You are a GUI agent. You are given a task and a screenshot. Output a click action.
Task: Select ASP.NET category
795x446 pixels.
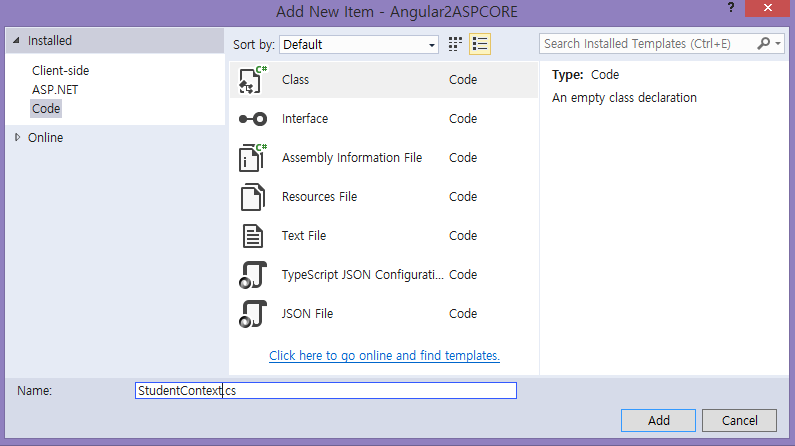55,90
